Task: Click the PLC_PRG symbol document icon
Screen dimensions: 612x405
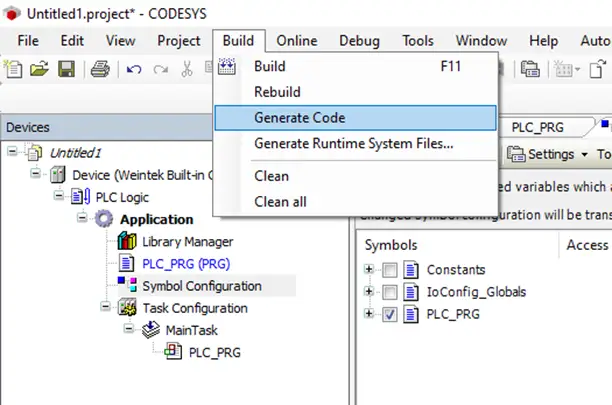Action: pos(411,314)
